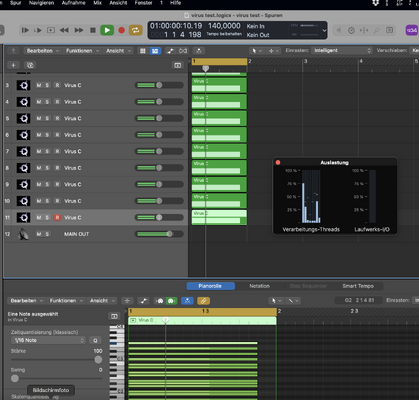Open pointer tool menu in piano roll

point(276,301)
